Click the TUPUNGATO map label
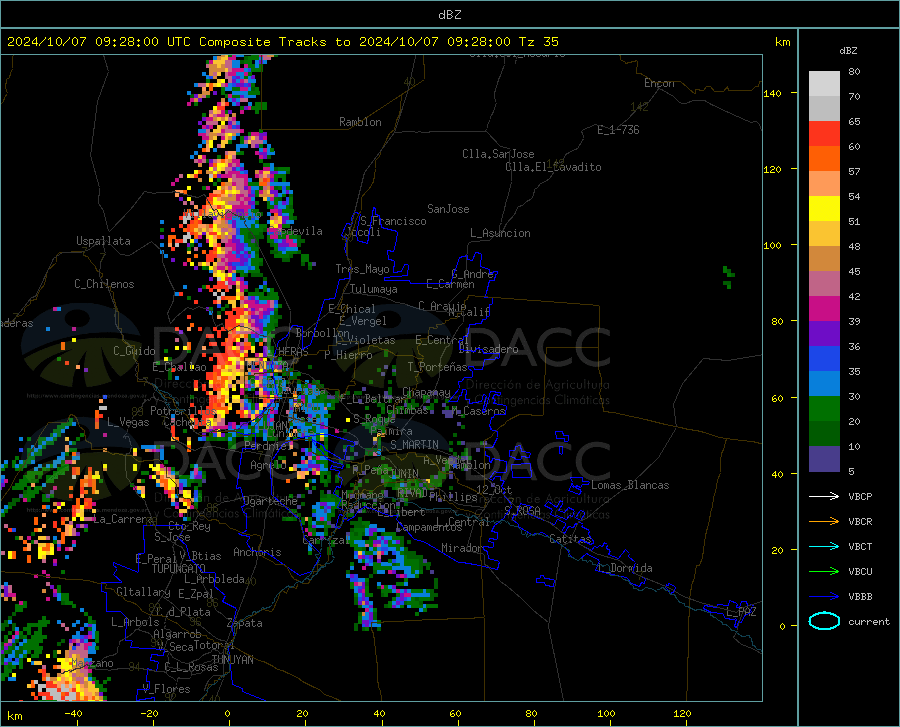 pyautogui.click(x=179, y=569)
